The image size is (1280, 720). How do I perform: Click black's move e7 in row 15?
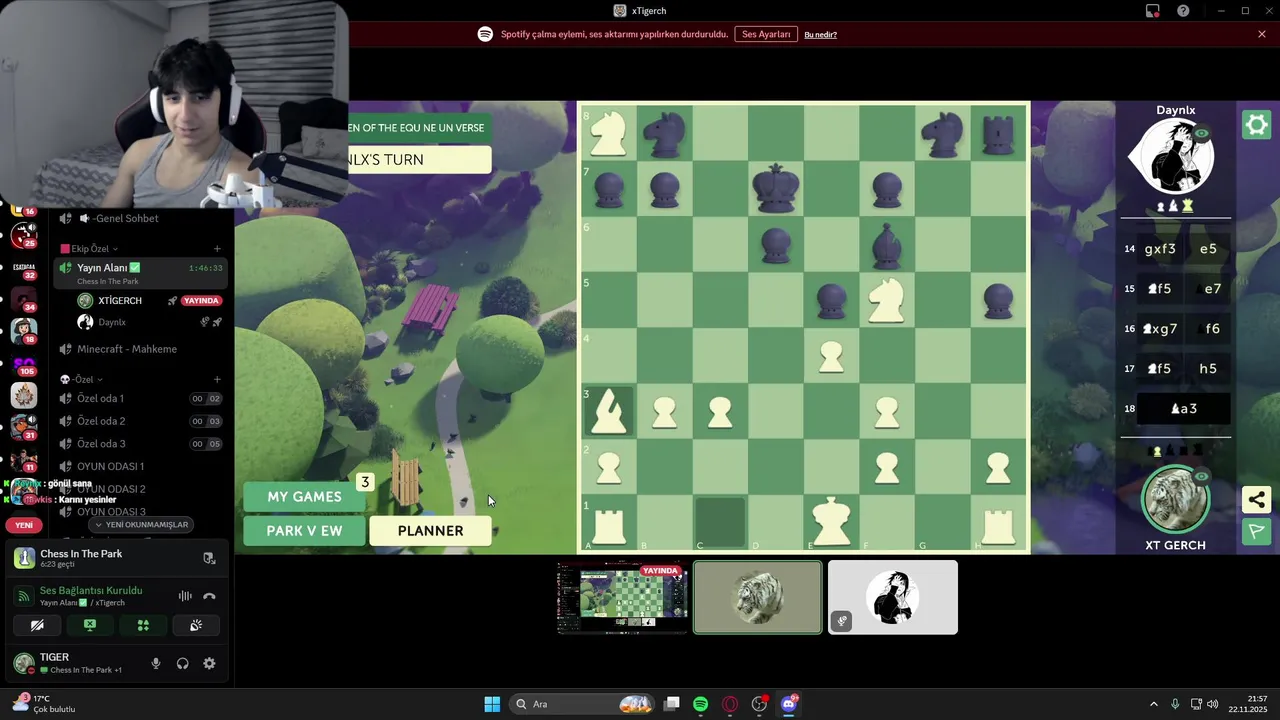1210,289
